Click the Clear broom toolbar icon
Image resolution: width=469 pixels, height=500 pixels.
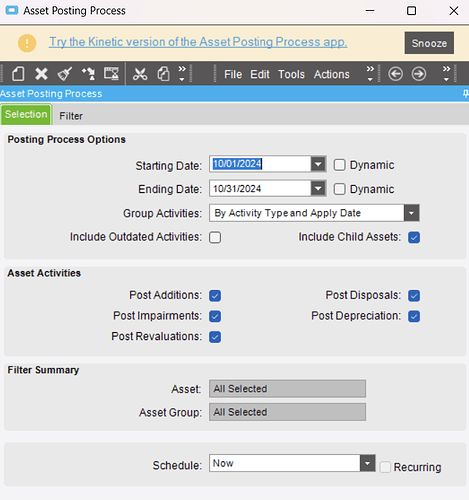pyautogui.click(x=64, y=74)
